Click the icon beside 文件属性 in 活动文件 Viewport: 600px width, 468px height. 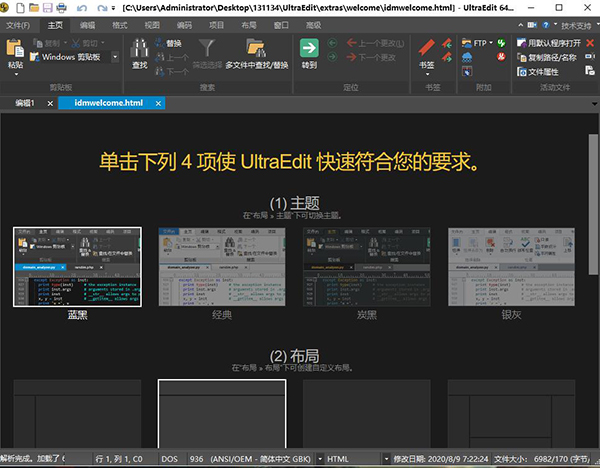pyautogui.click(x=590, y=71)
